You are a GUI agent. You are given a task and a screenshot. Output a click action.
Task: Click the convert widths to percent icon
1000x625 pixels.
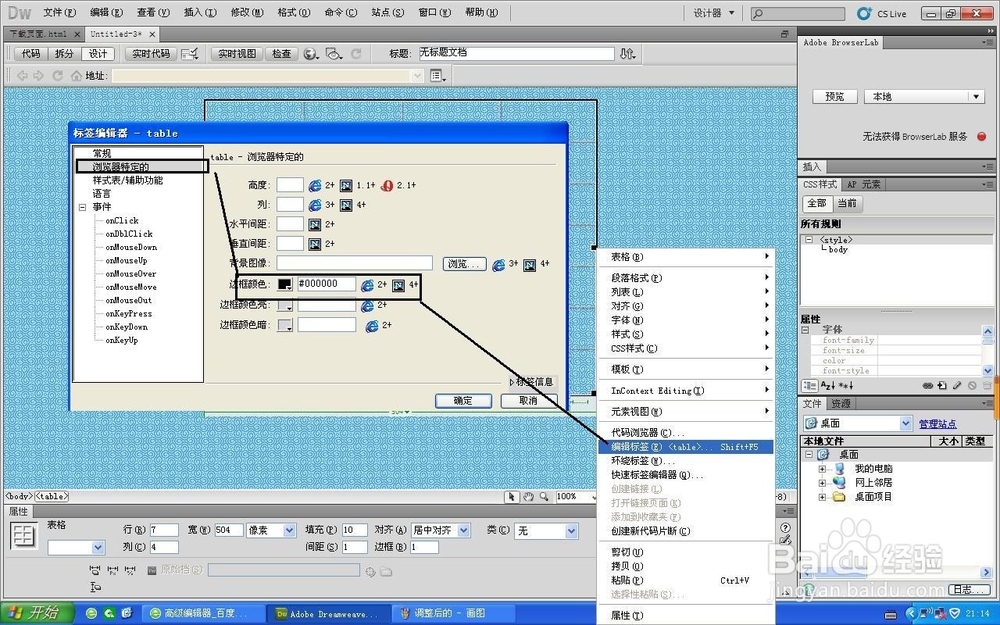[x=131, y=571]
